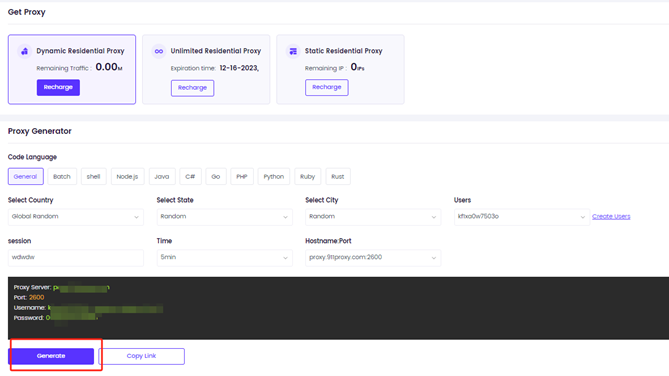
Task: Expand the Users dropdown
Action: coord(522,217)
